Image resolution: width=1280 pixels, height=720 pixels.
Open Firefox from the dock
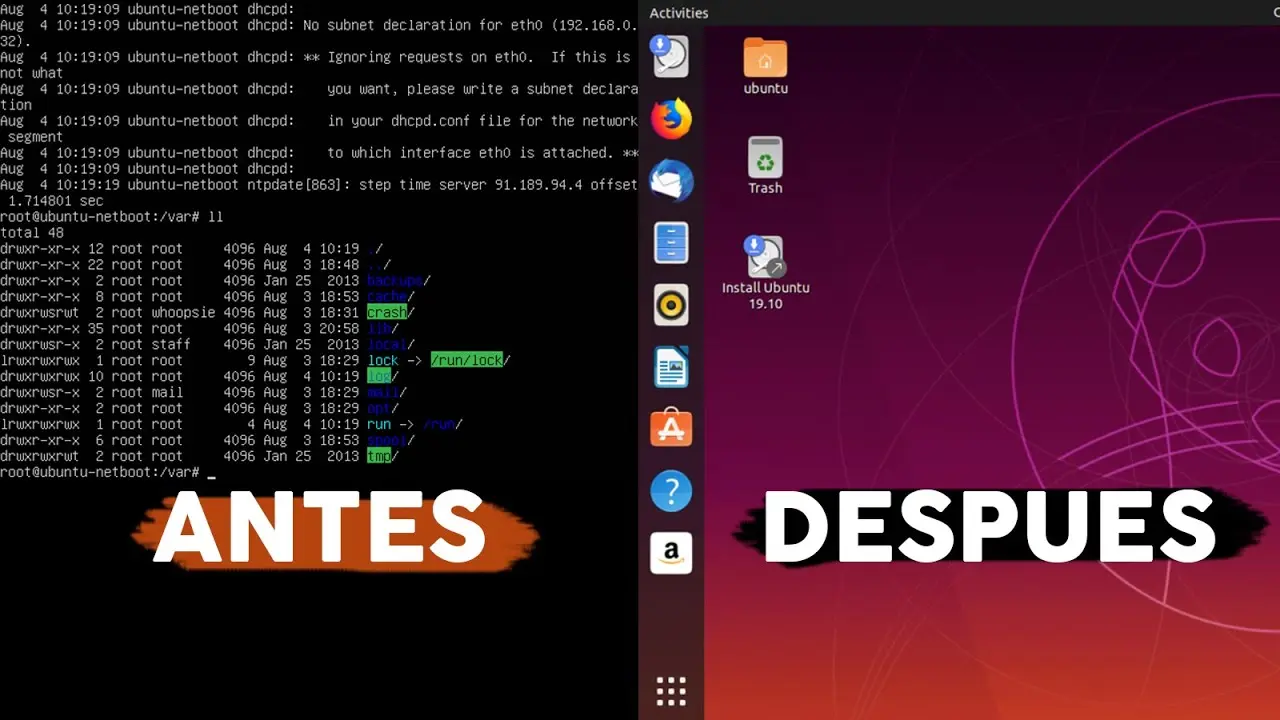(670, 118)
